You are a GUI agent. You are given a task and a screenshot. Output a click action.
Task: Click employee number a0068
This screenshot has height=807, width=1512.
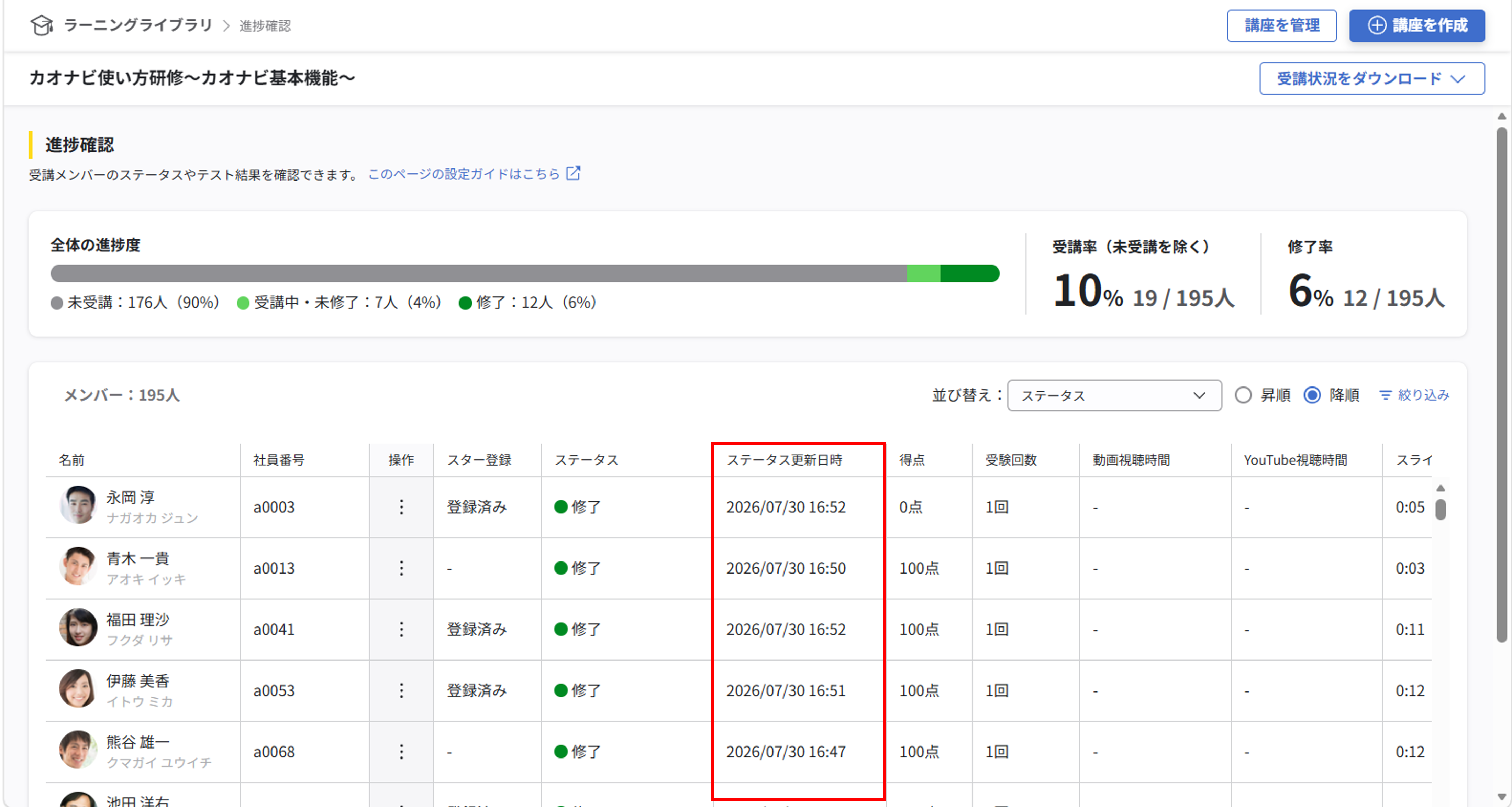[x=274, y=751]
